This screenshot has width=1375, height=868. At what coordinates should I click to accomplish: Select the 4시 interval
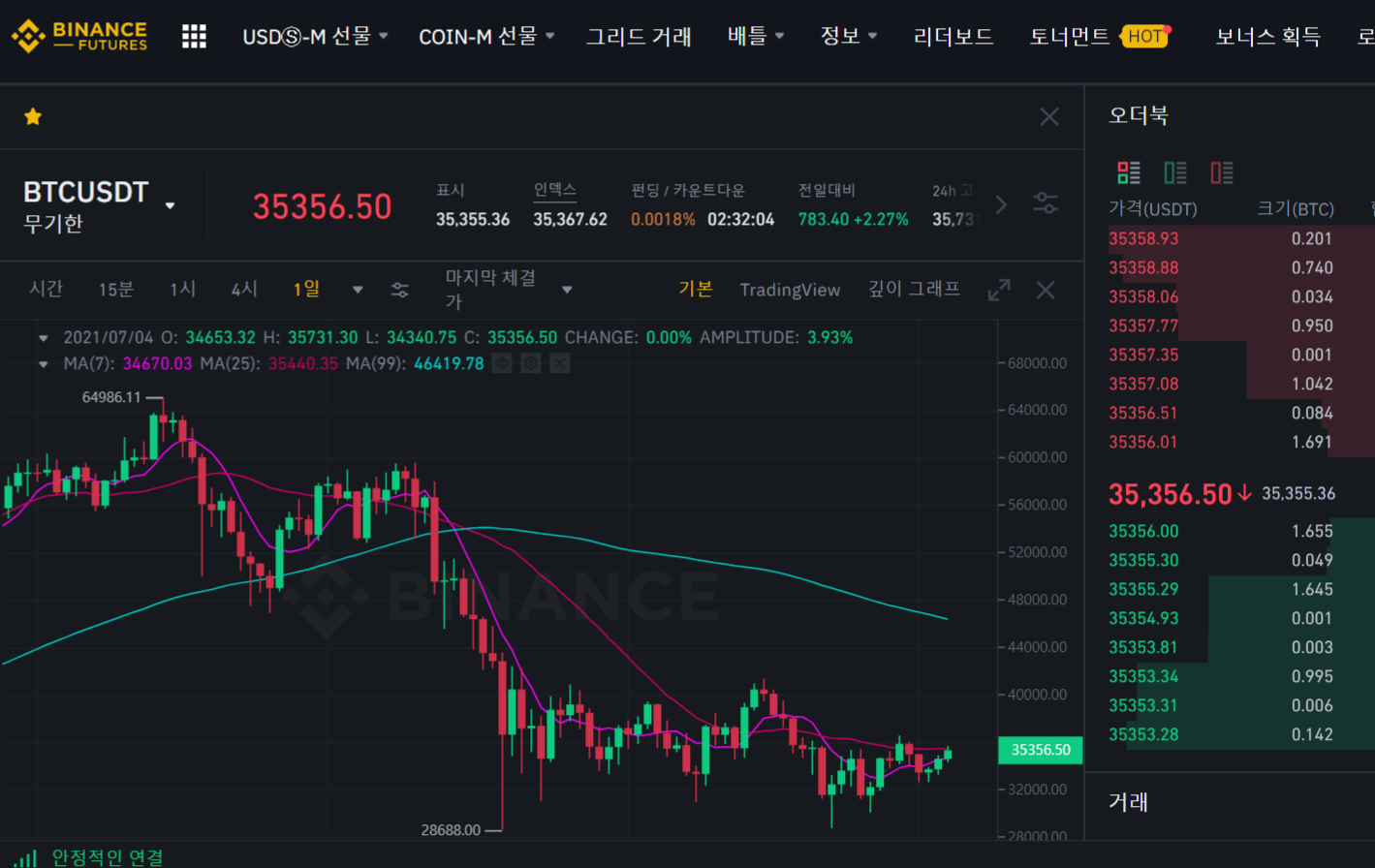(x=244, y=289)
